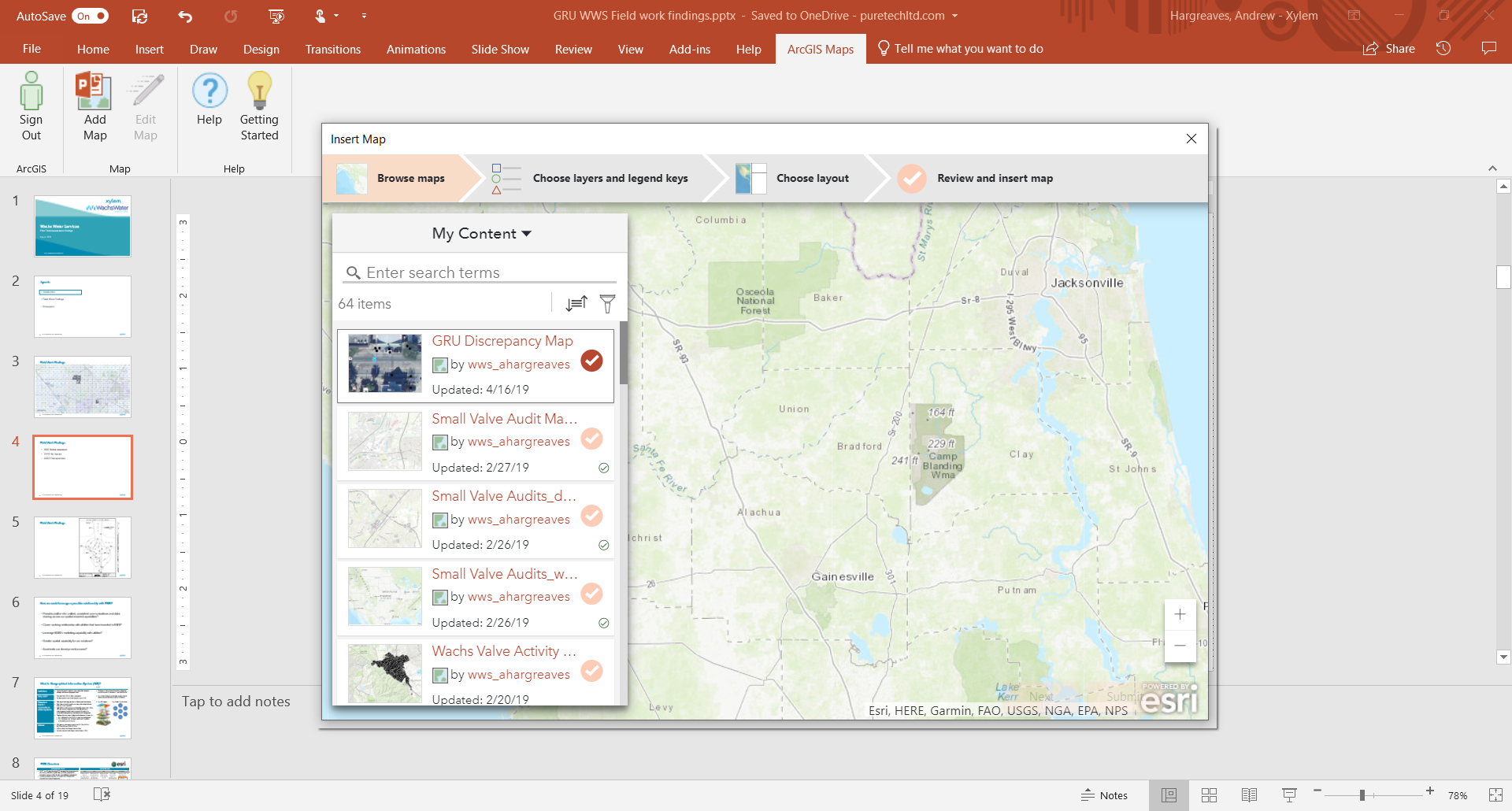
Task: Select the Small Valve Audits_d... checkmark
Action: [x=591, y=516]
